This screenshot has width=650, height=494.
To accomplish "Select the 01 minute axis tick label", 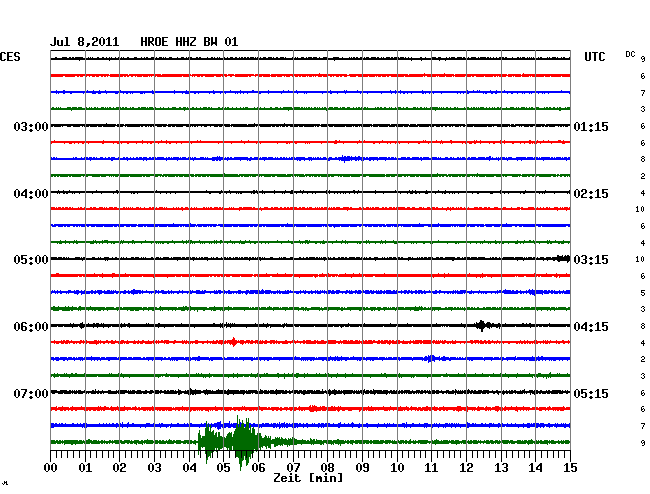I will [x=85, y=467].
